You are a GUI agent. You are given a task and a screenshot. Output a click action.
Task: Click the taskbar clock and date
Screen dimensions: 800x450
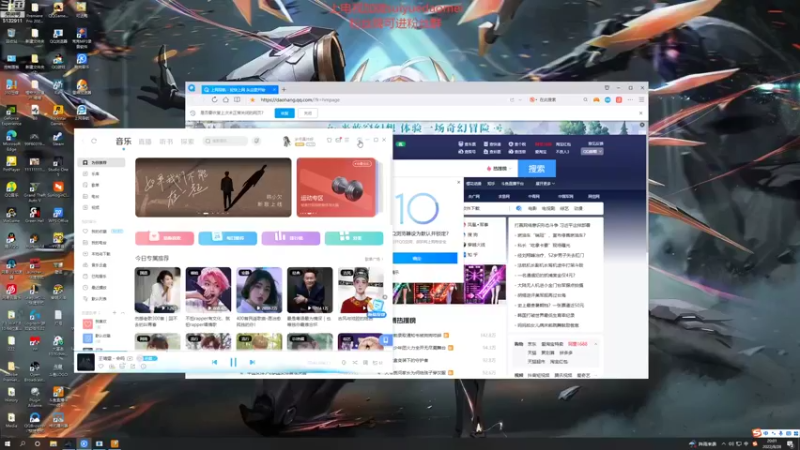click(x=772, y=444)
